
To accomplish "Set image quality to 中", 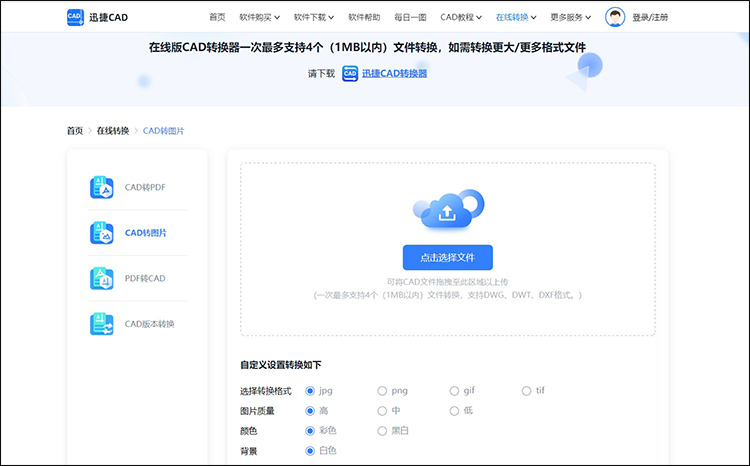I will (382, 411).
